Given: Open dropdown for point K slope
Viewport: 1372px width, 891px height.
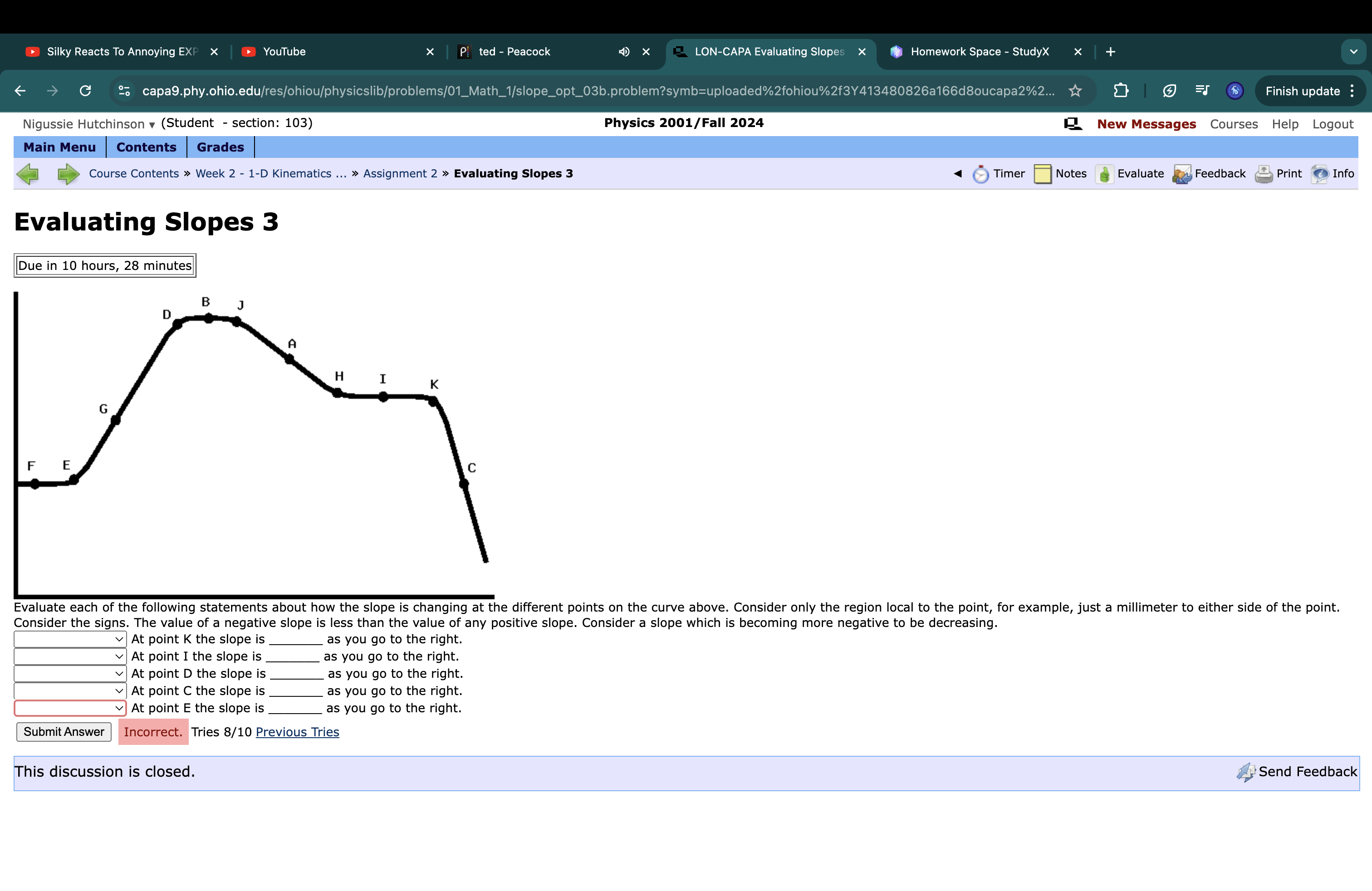Looking at the screenshot, I should tap(70, 639).
